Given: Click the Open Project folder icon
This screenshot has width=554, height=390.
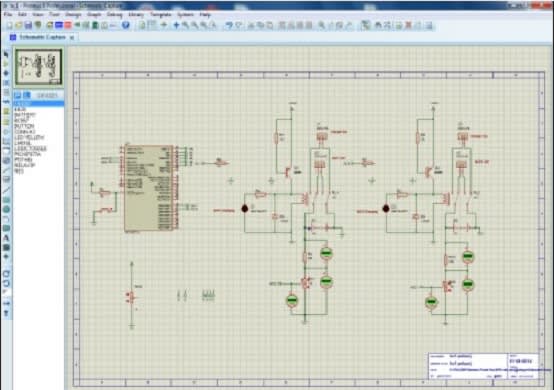Looking at the screenshot, I should [19, 25].
